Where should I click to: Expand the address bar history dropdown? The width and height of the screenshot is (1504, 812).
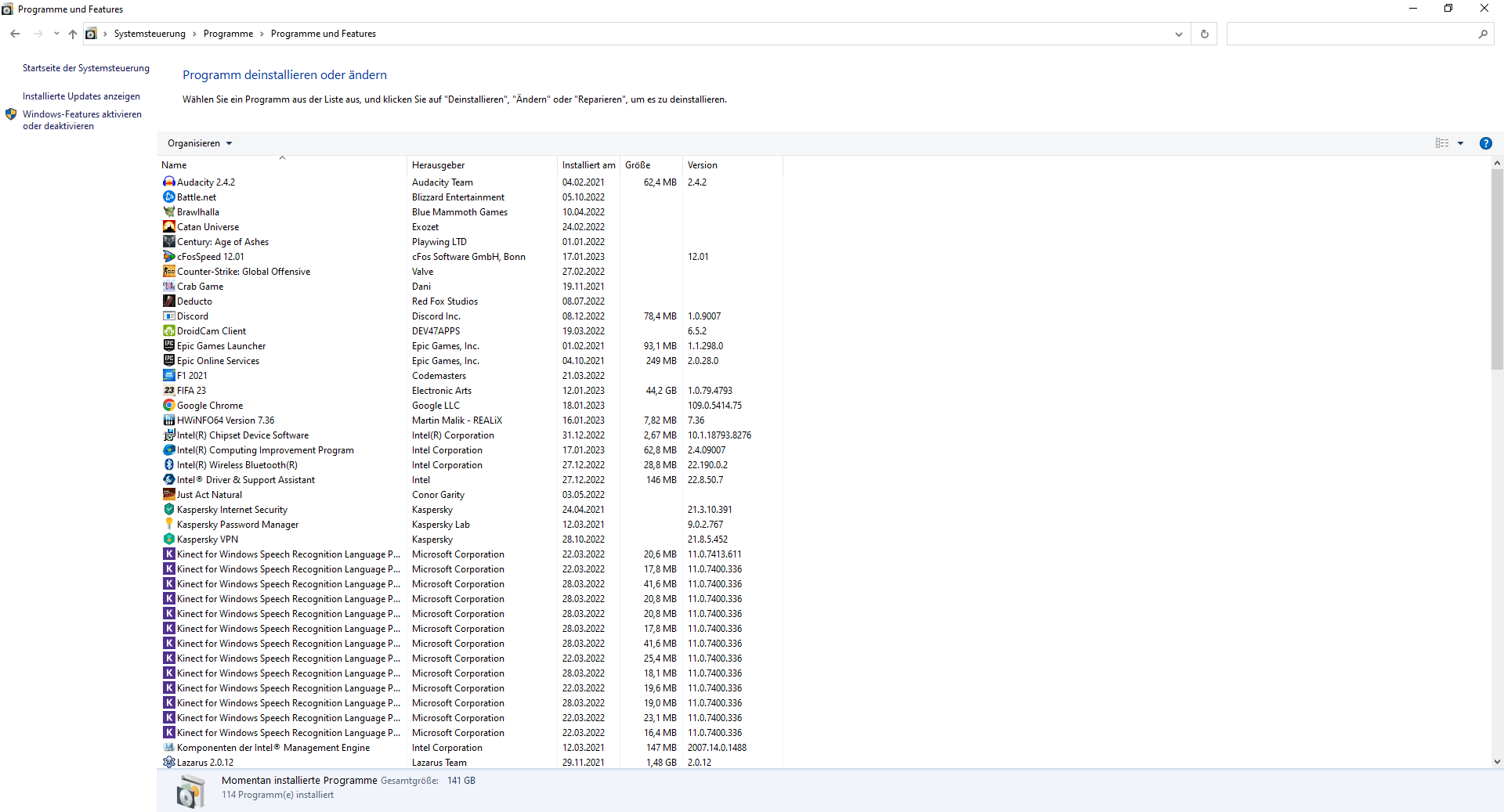click(x=1178, y=34)
